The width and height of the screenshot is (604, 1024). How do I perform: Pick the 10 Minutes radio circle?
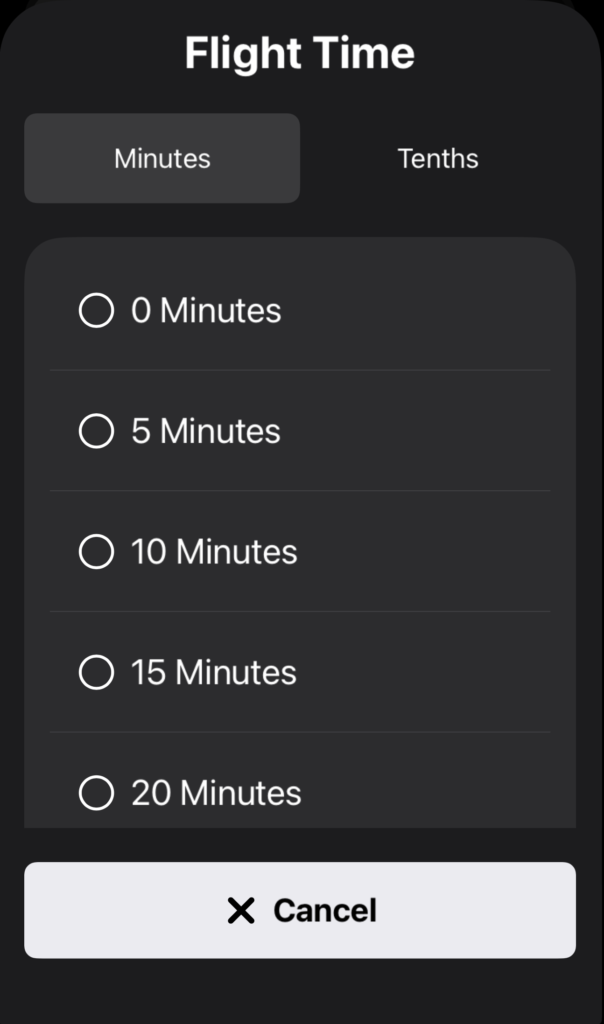(96, 551)
